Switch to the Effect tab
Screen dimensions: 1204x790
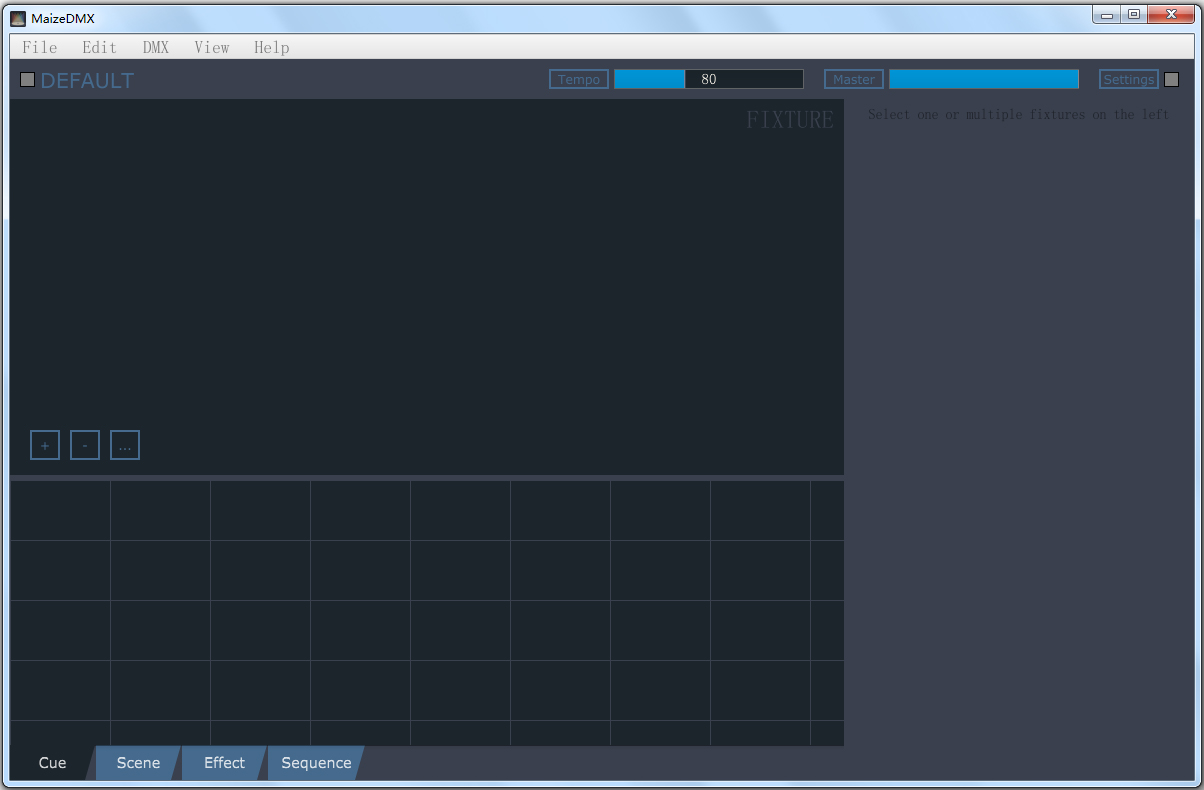pos(224,763)
